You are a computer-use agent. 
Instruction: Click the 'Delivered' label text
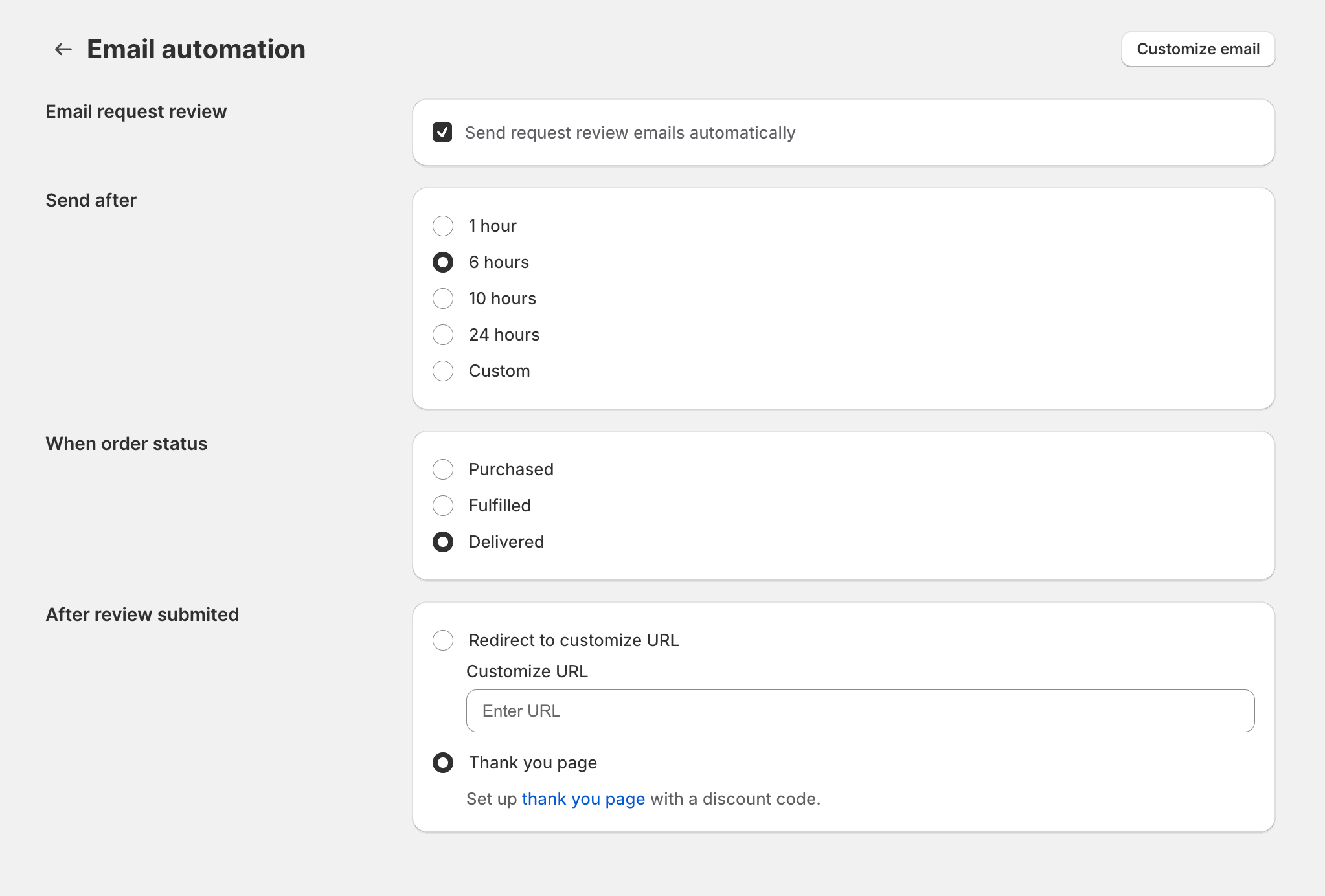[x=506, y=542]
